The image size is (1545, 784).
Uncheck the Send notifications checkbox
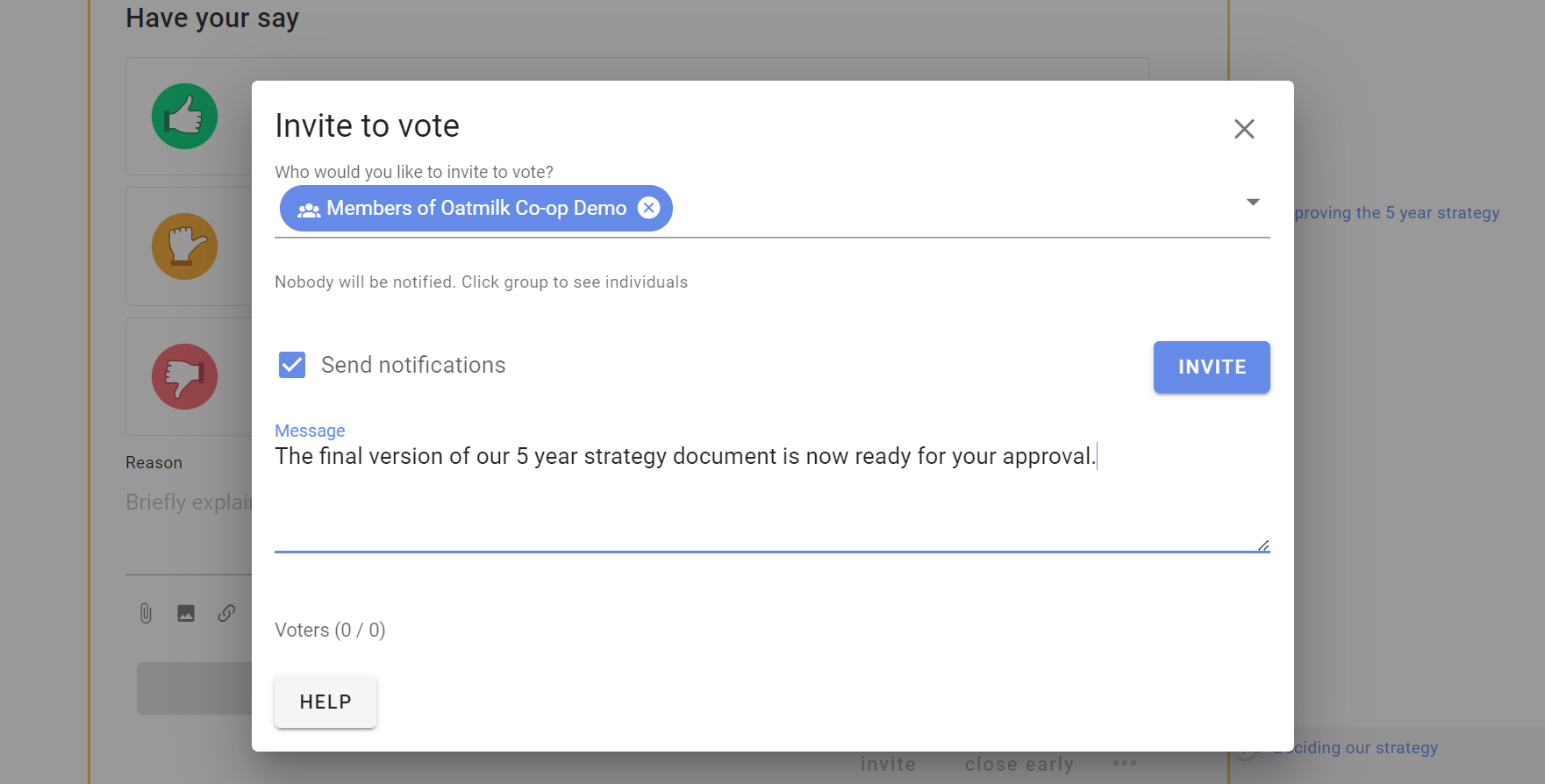pyautogui.click(x=292, y=365)
